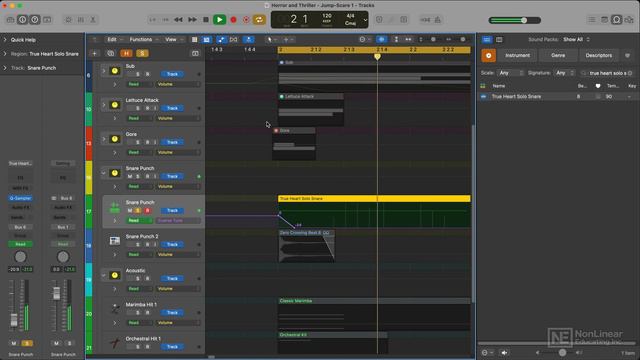The width and height of the screenshot is (640, 360).
Task: Toggle Show Automation button in tracks menu bar
Action: point(221,40)
